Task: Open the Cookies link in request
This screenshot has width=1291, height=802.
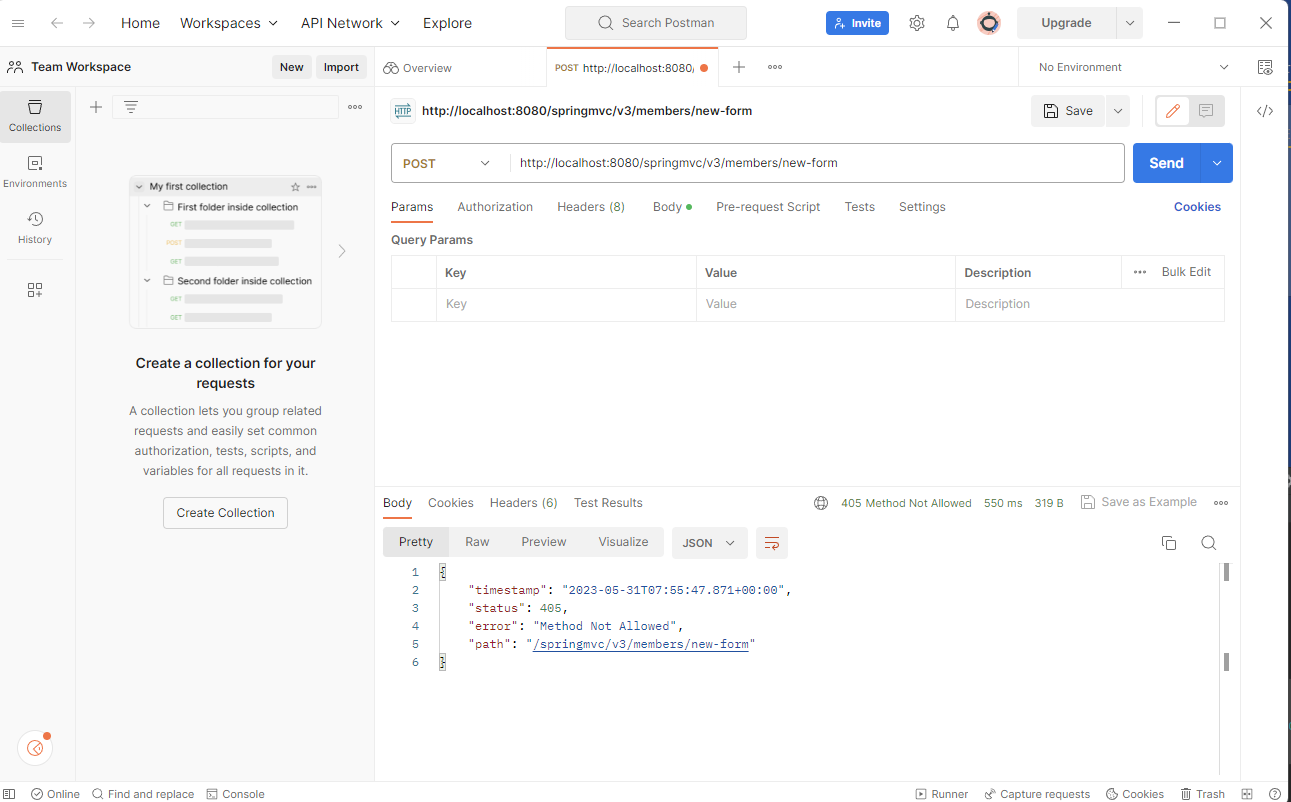Action: (x=1197, y=207)
